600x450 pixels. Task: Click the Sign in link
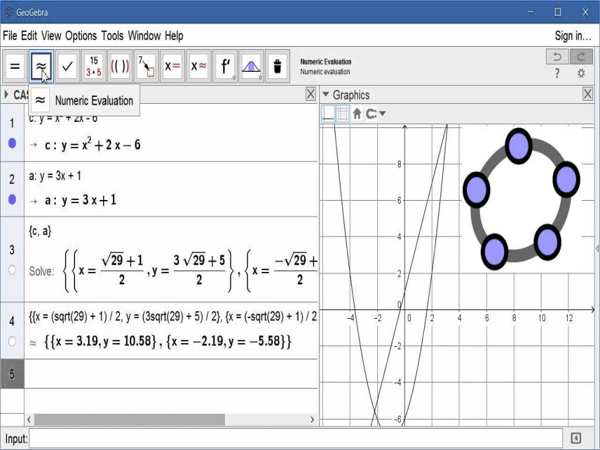[573, 36]
